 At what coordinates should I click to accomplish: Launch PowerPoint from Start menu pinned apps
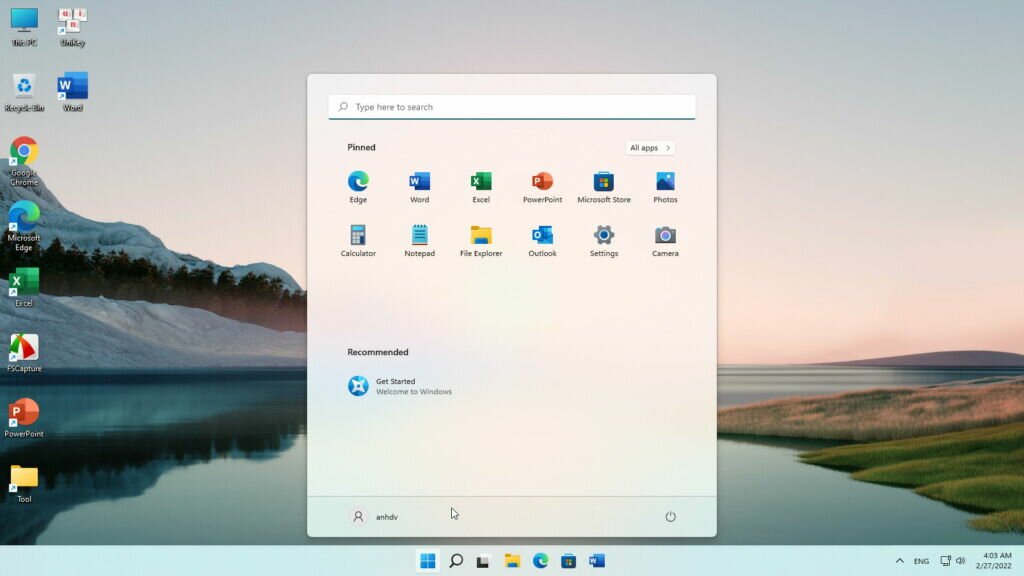pos(542,187)
